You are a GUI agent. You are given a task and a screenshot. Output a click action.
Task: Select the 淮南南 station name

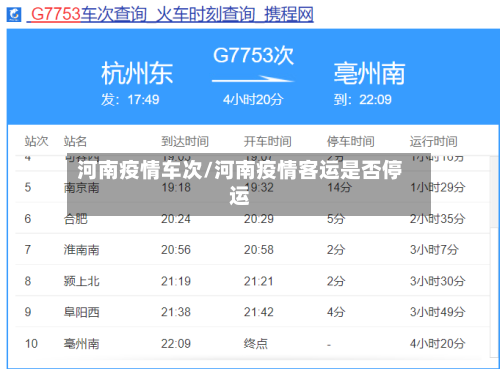coord(82,250)
